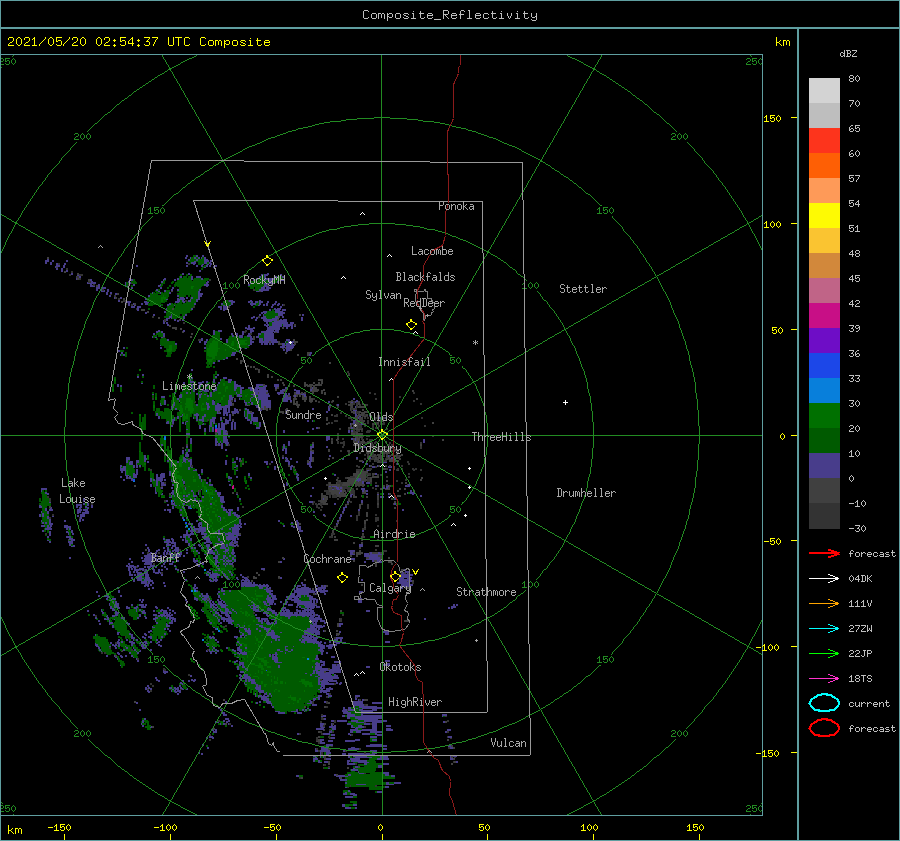Click the Airdrie city label
The image size is (900, 841).
coord(394,534)
